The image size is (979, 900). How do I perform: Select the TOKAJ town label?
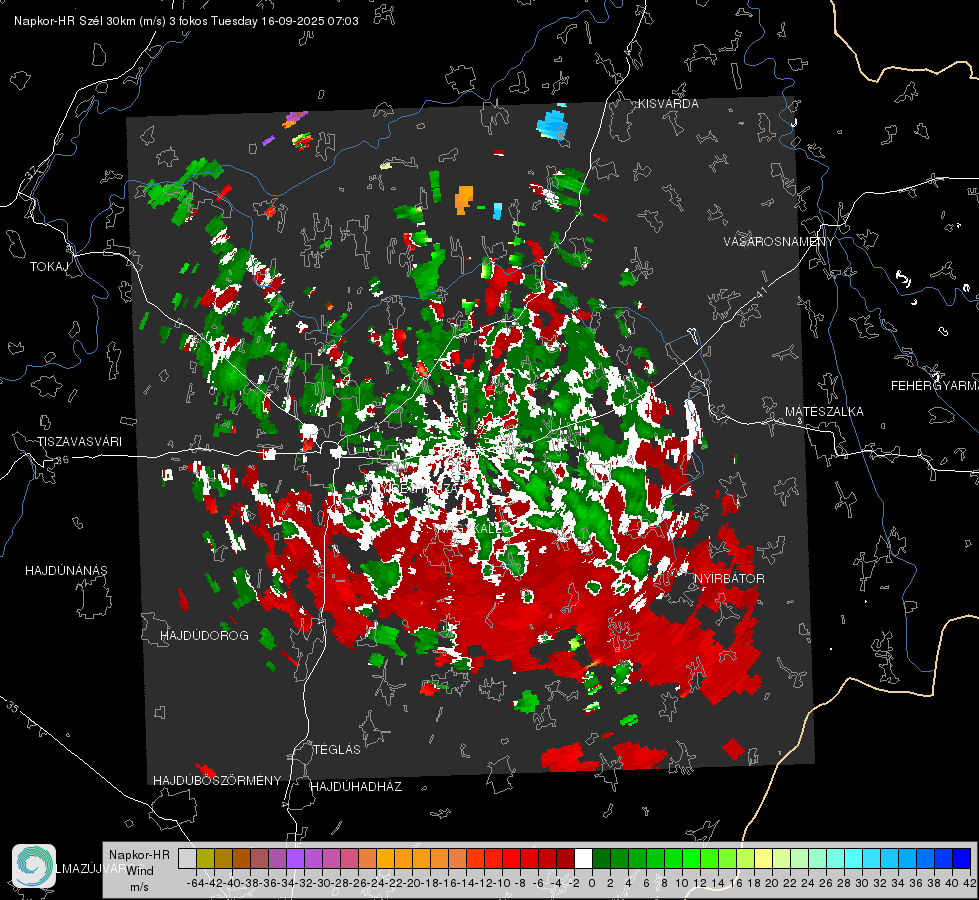(49, 267)
